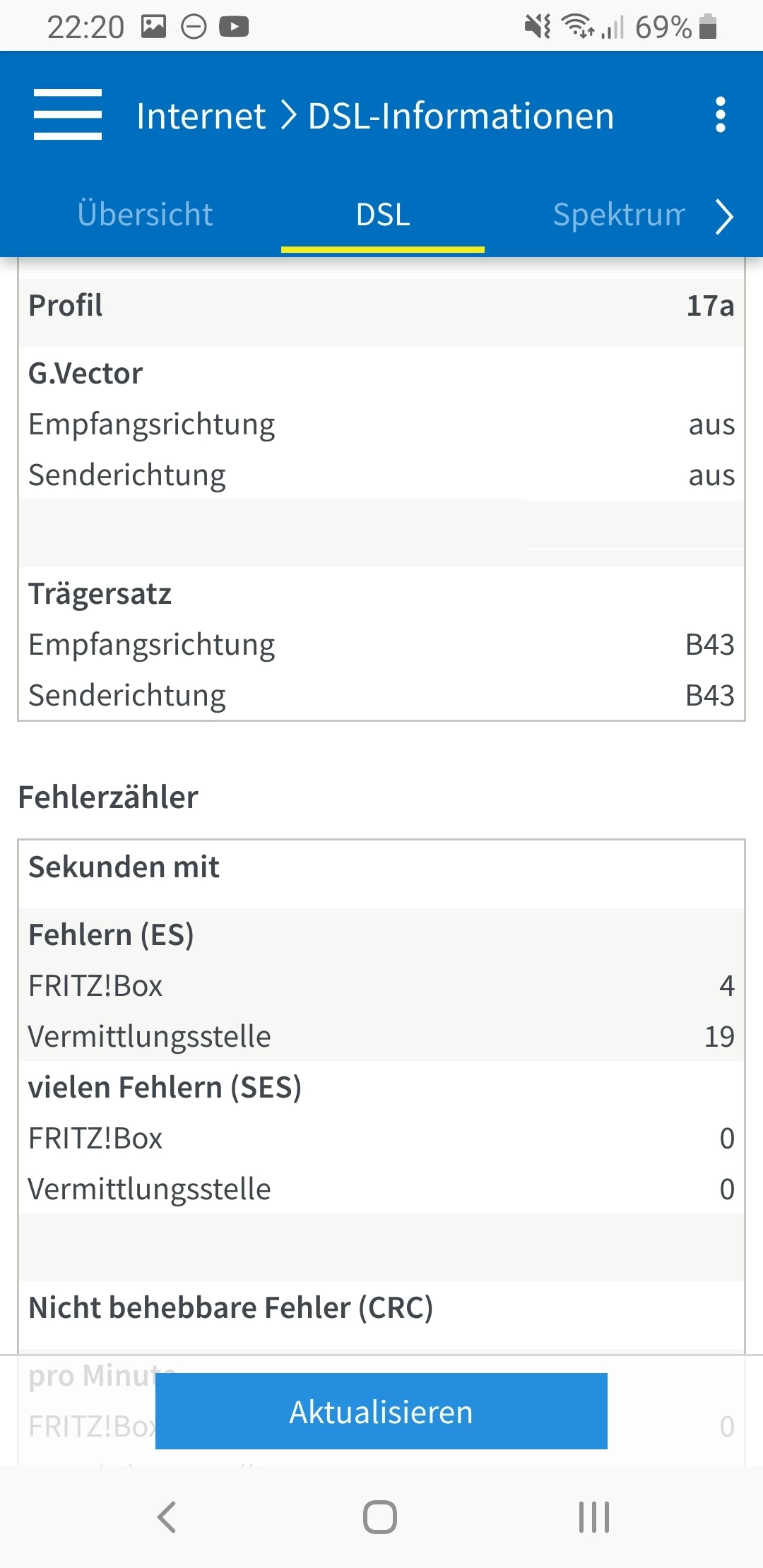This screenshot has height=1568, width=763.
Task: Tap the G.Vector heading
Action: pos(85,374)
